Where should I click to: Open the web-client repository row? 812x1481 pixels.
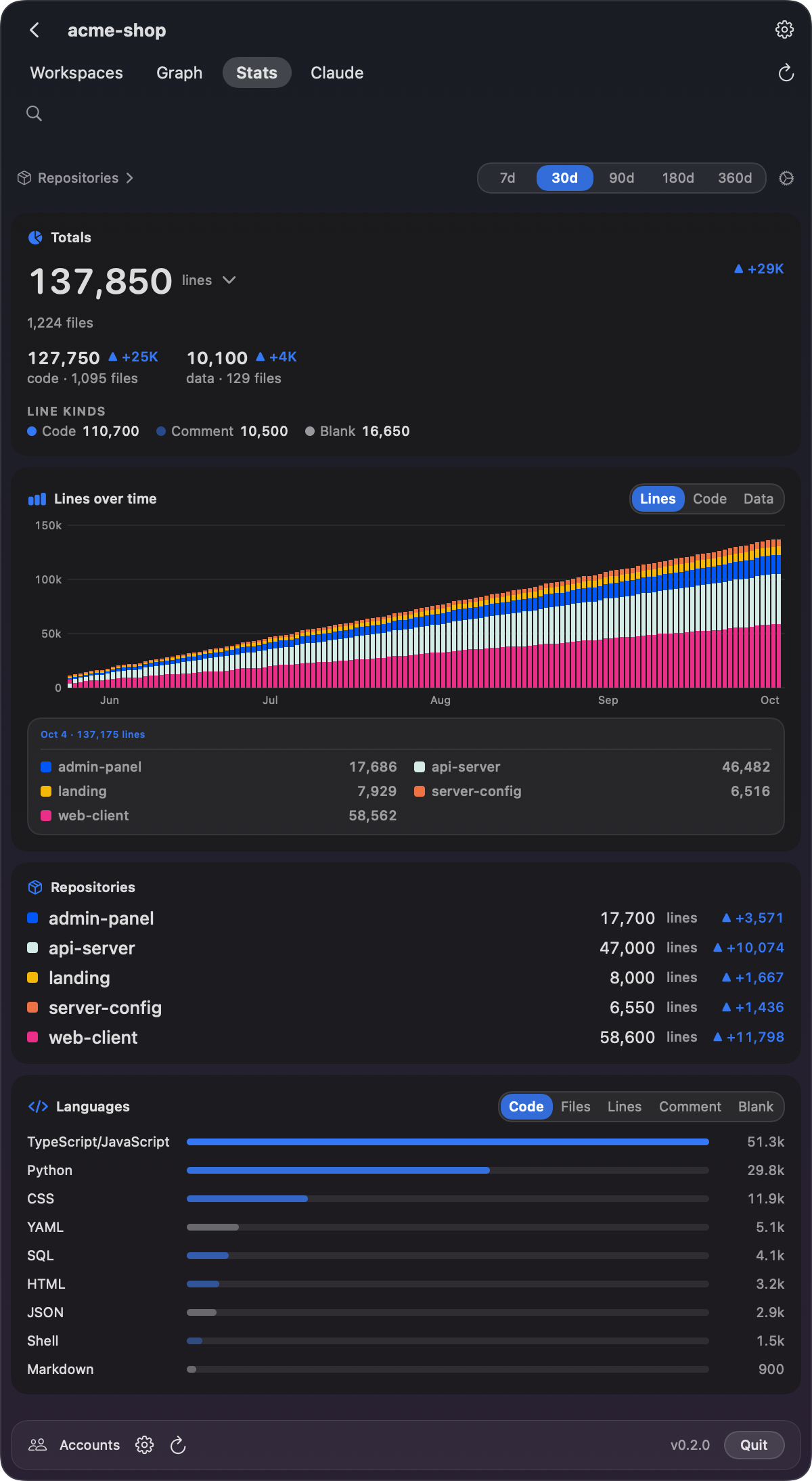pyautogui.click(x=406, y=1038)
